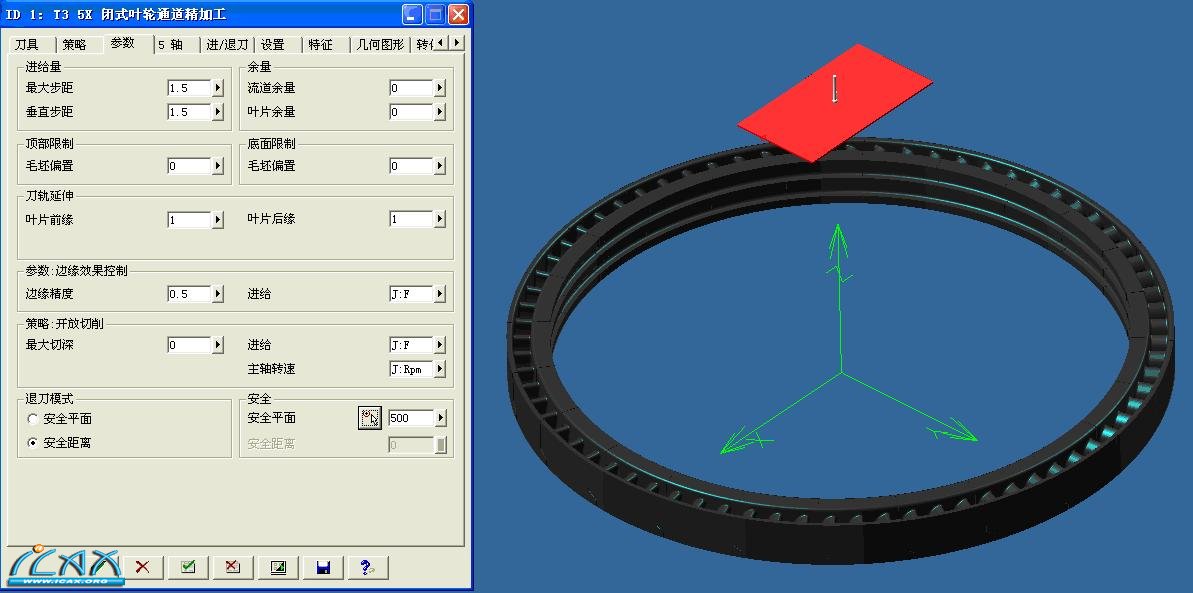Open the 最大切深 value arrow
The height and width of the screenshot is (593, 1193).
pyautogui.click(x=218, y=346)
